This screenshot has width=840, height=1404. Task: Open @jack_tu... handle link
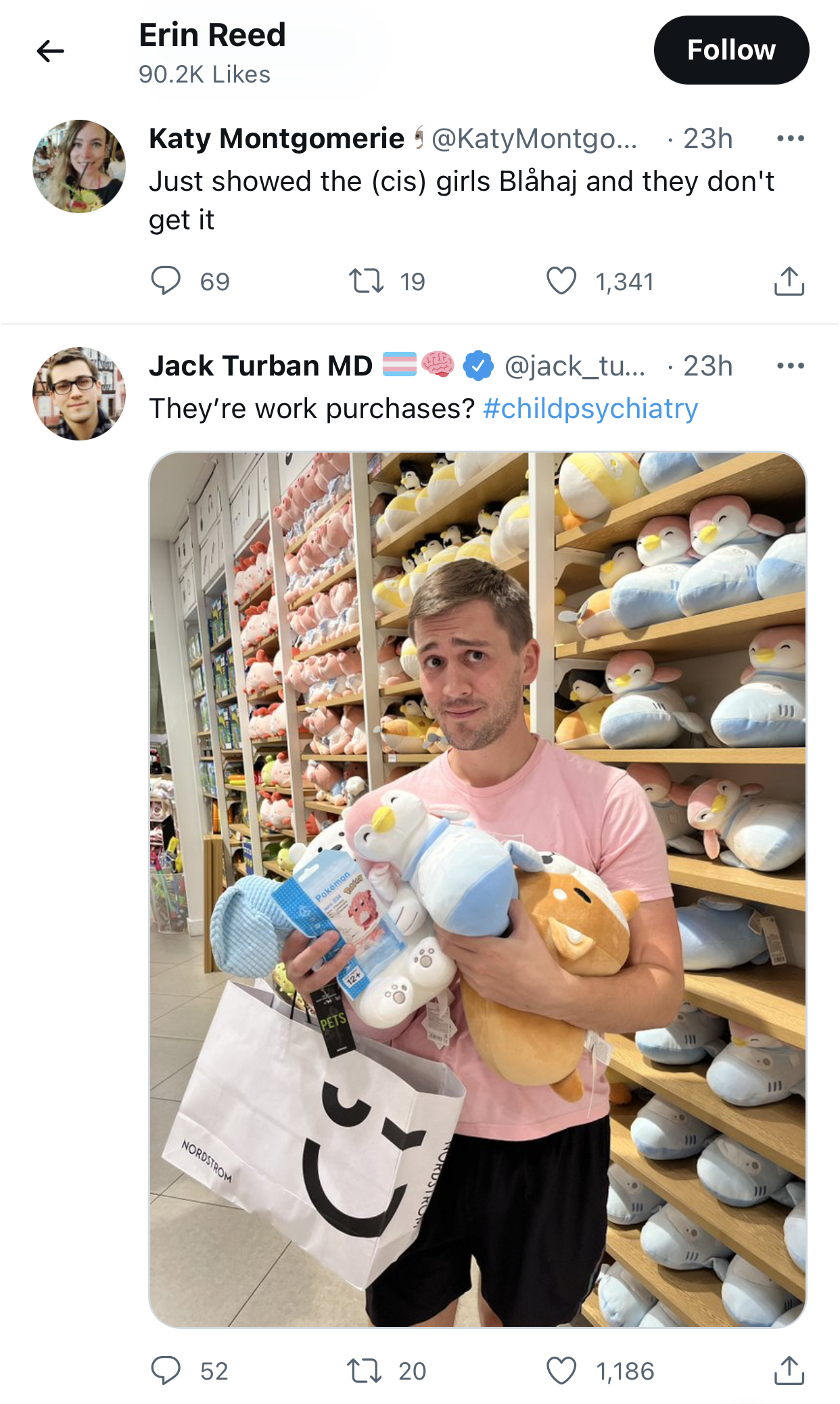[x=575, y=366]
